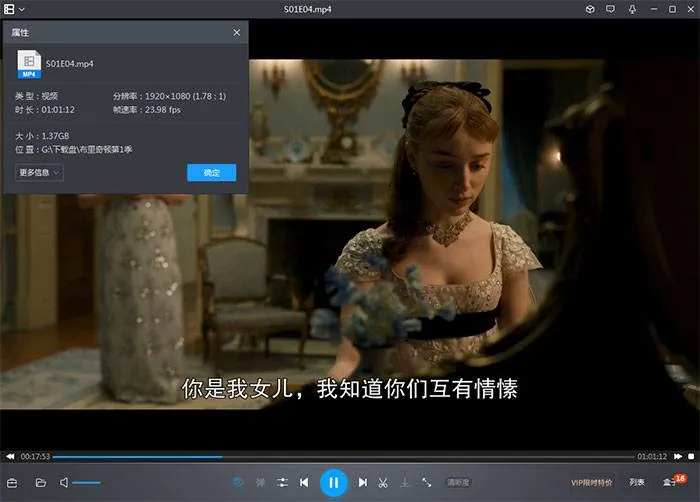The height and width of the screenshot is (502, 700).
Task: Click the file name S01E04.mp4 in properties
Action: point(70,64)
